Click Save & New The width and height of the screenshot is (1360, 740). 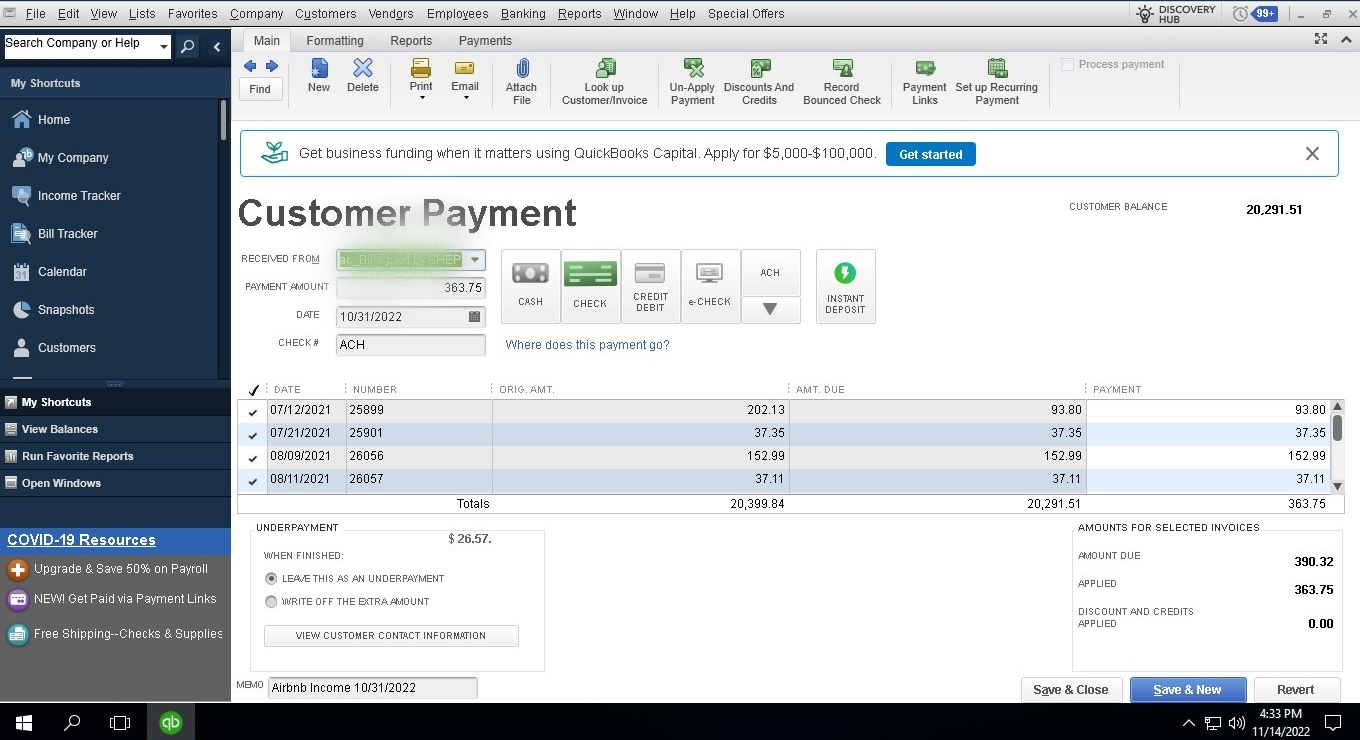click(1187, 690)
